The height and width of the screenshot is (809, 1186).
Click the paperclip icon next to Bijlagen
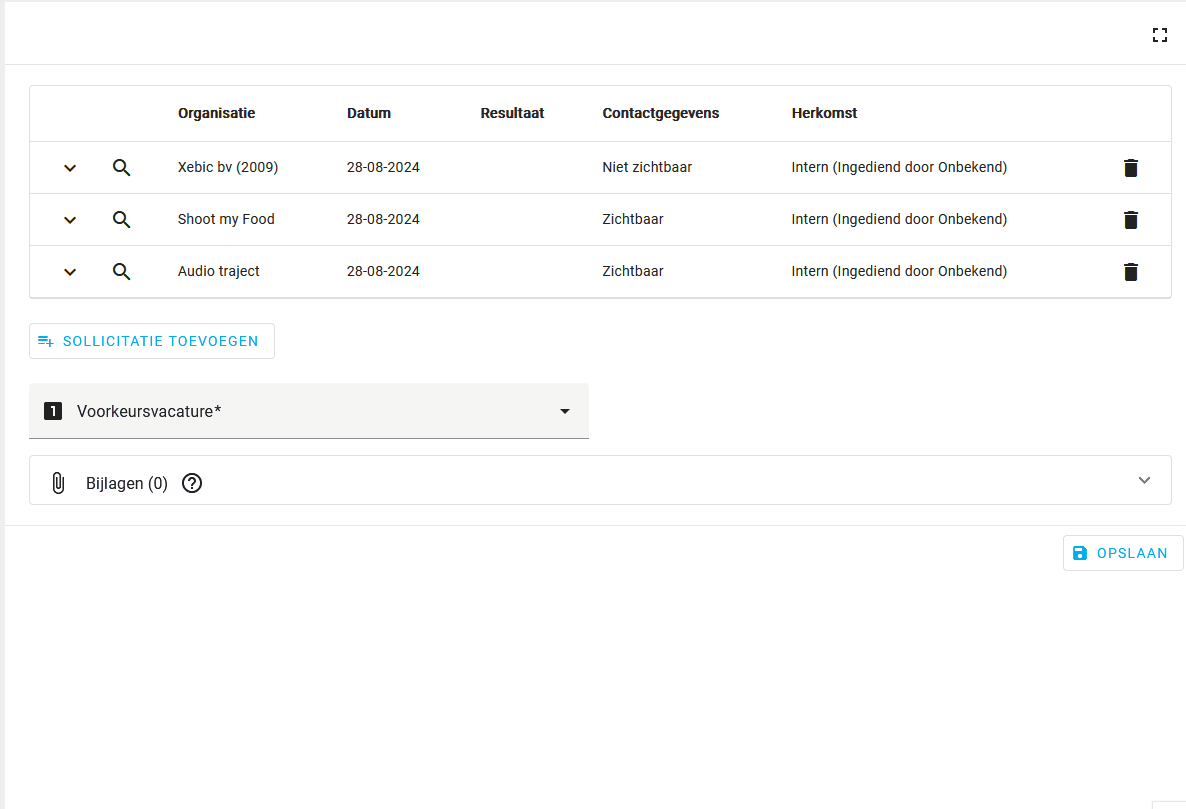click(x=58, y=482)
